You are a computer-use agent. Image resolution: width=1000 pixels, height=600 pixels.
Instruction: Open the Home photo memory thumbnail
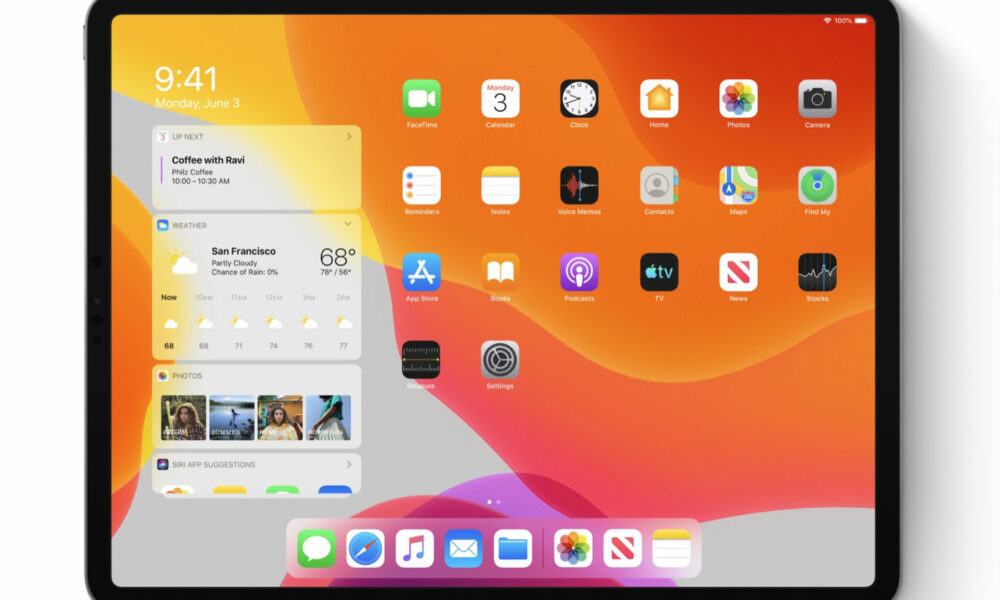tap(280, 418)
